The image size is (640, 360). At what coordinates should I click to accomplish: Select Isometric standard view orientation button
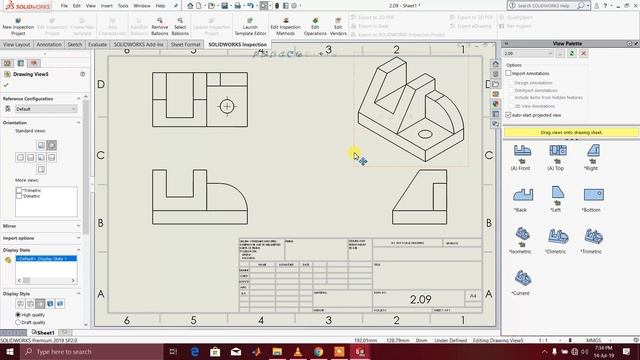[51, 145]
